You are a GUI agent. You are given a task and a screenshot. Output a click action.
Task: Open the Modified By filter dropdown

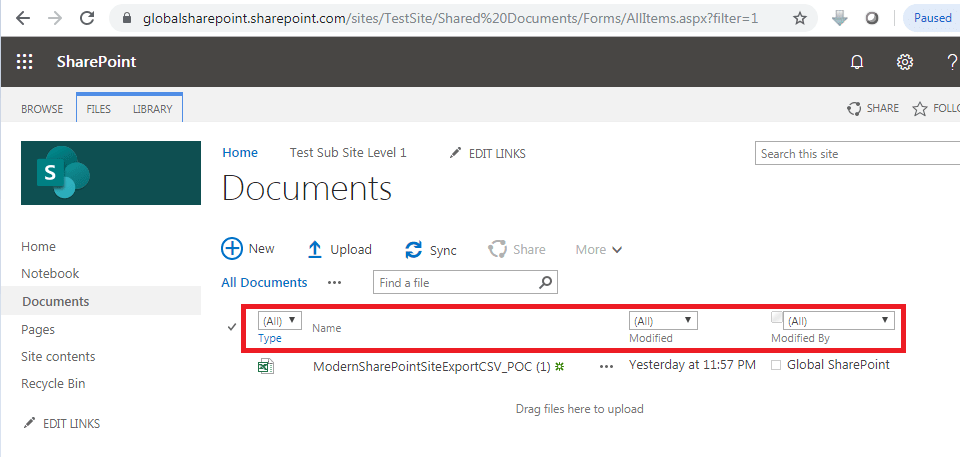838,320
